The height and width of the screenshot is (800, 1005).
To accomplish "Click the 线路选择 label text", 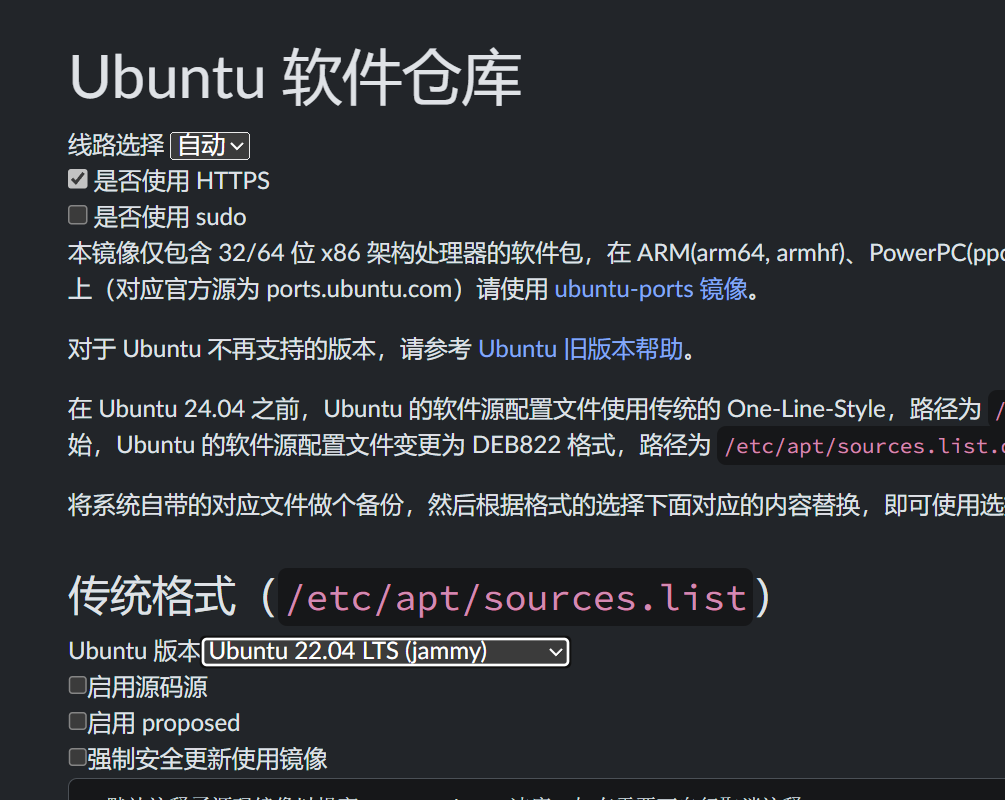I will tap(115, 145).
